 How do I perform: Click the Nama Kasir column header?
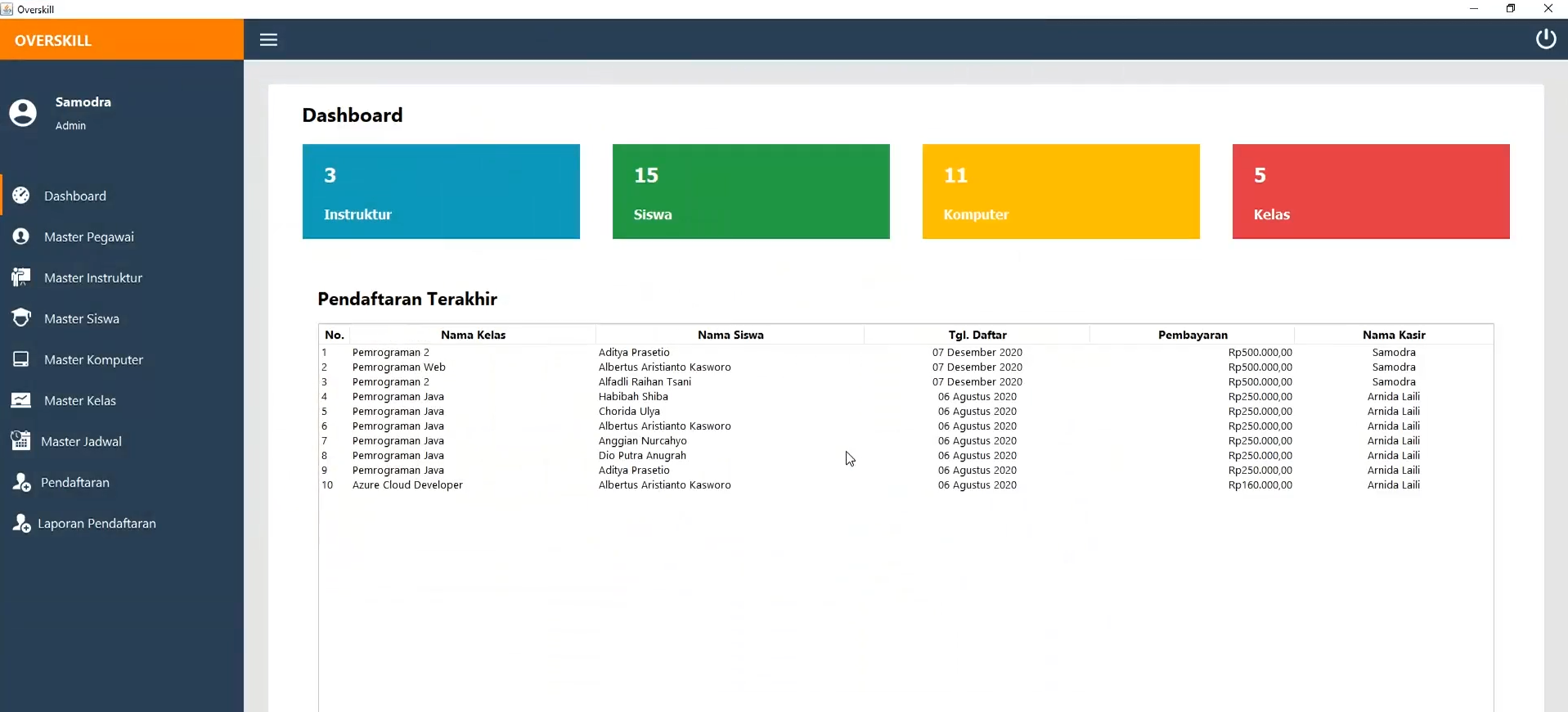pyautogui.click(x=1394, y=335)
